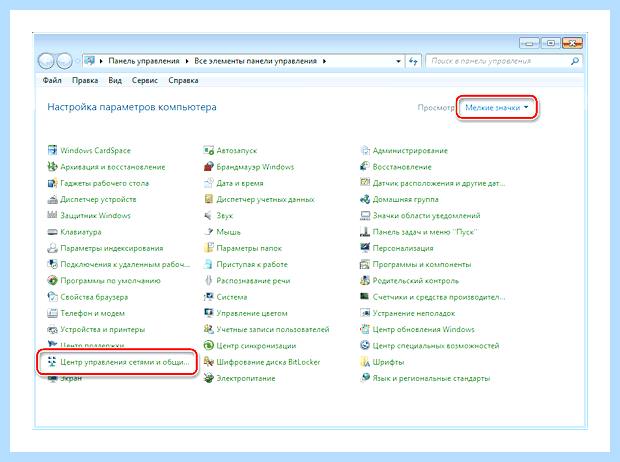This screenshot has width=620, height=462.
Task: Click the Брандмауэр Windows icon
Action: click(x=208, y=167)
